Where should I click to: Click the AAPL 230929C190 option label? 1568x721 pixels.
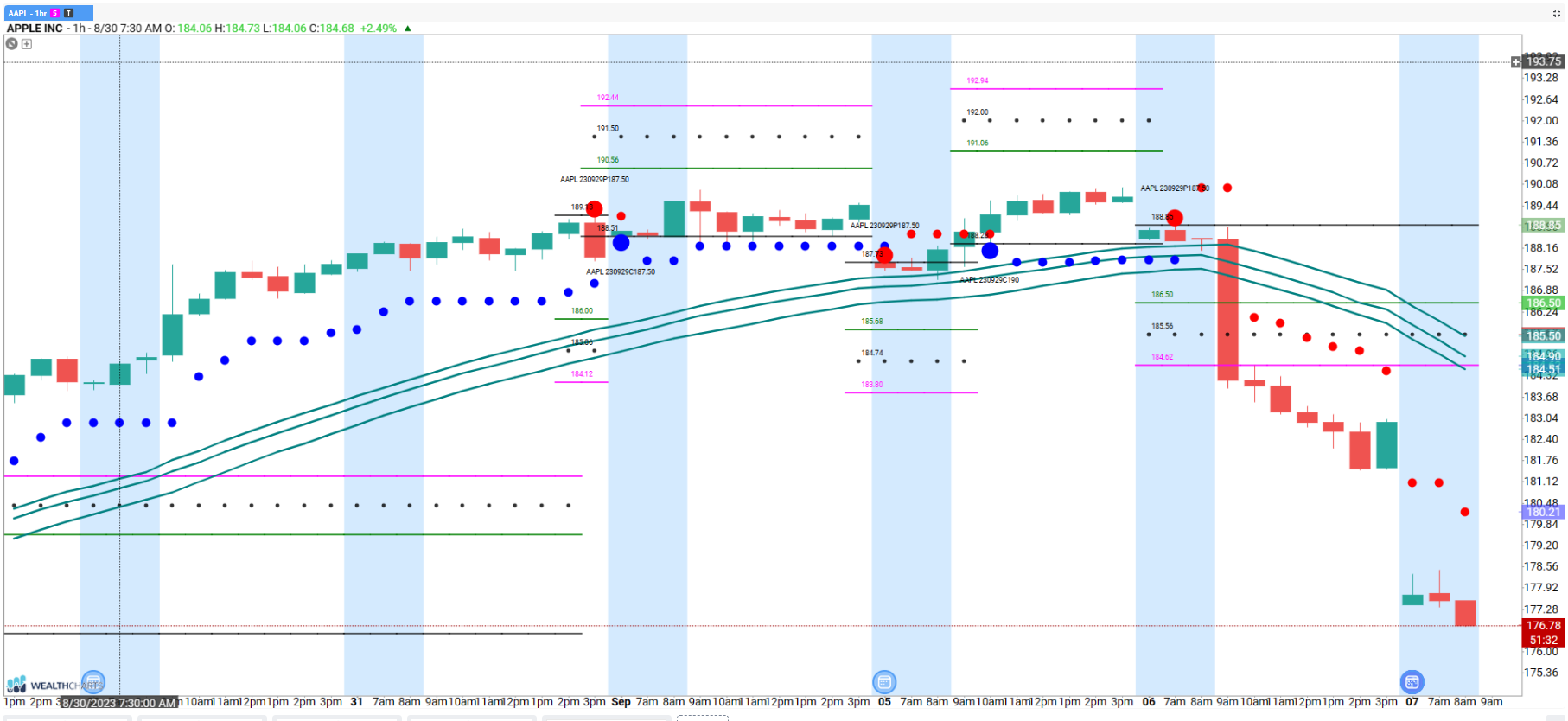[x=990, y=280]
